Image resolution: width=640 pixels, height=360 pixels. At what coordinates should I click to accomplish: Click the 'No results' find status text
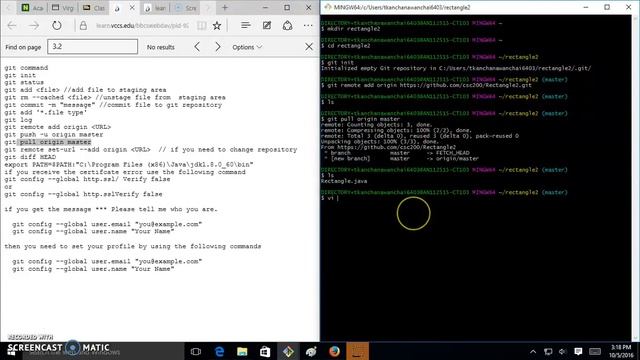(x=160, y=47)
